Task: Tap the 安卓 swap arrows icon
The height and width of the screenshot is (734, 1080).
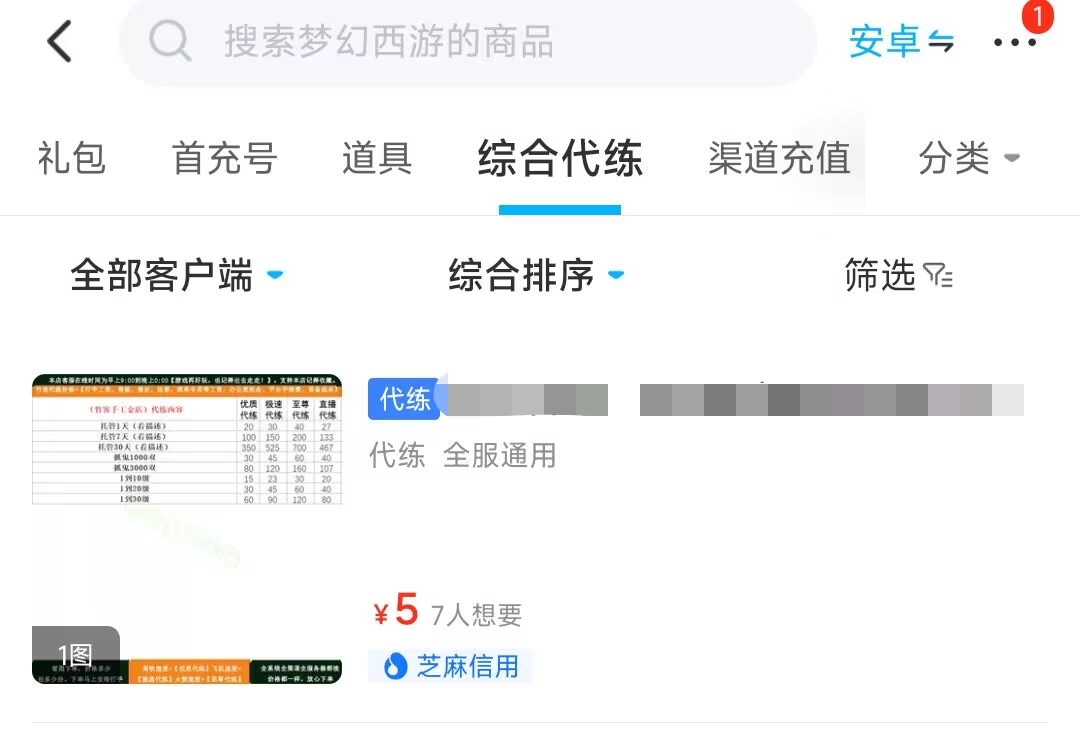Action: [x=941, y=42]
